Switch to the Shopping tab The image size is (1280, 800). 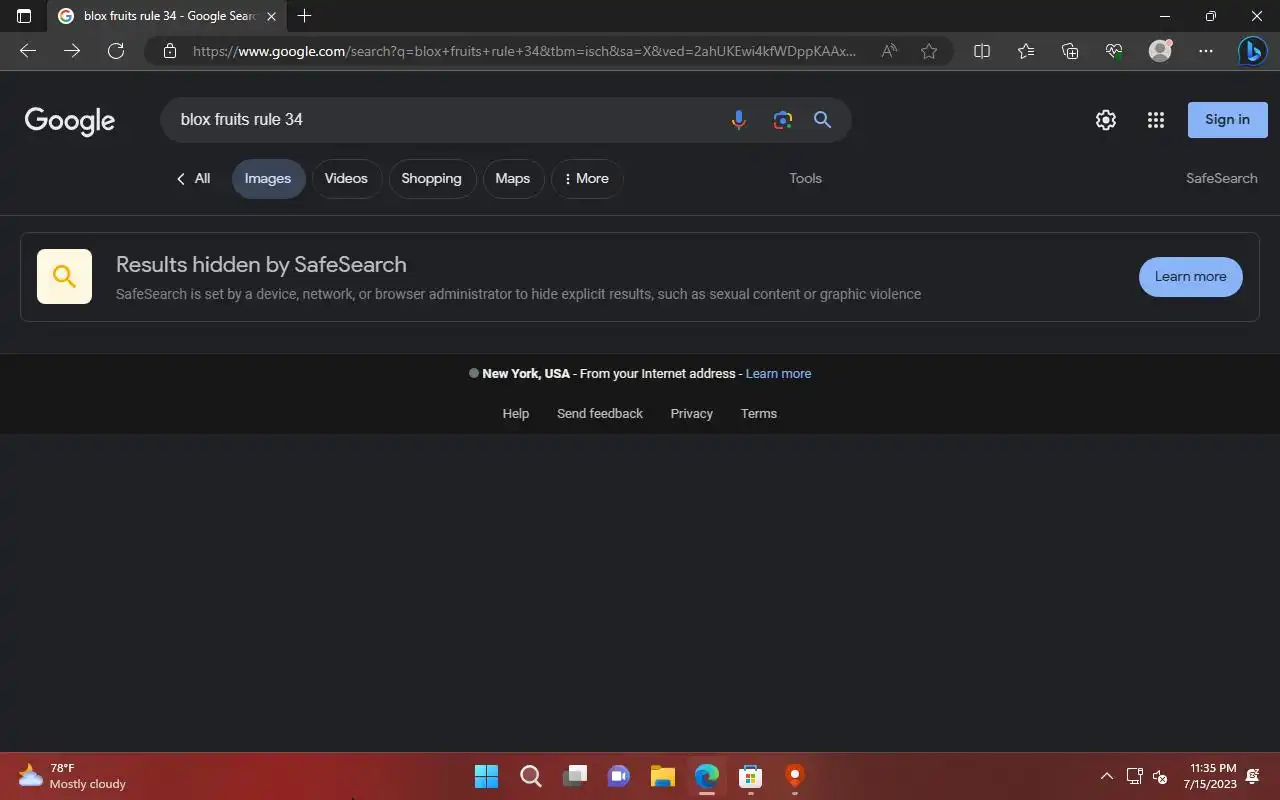coord(431,179)
